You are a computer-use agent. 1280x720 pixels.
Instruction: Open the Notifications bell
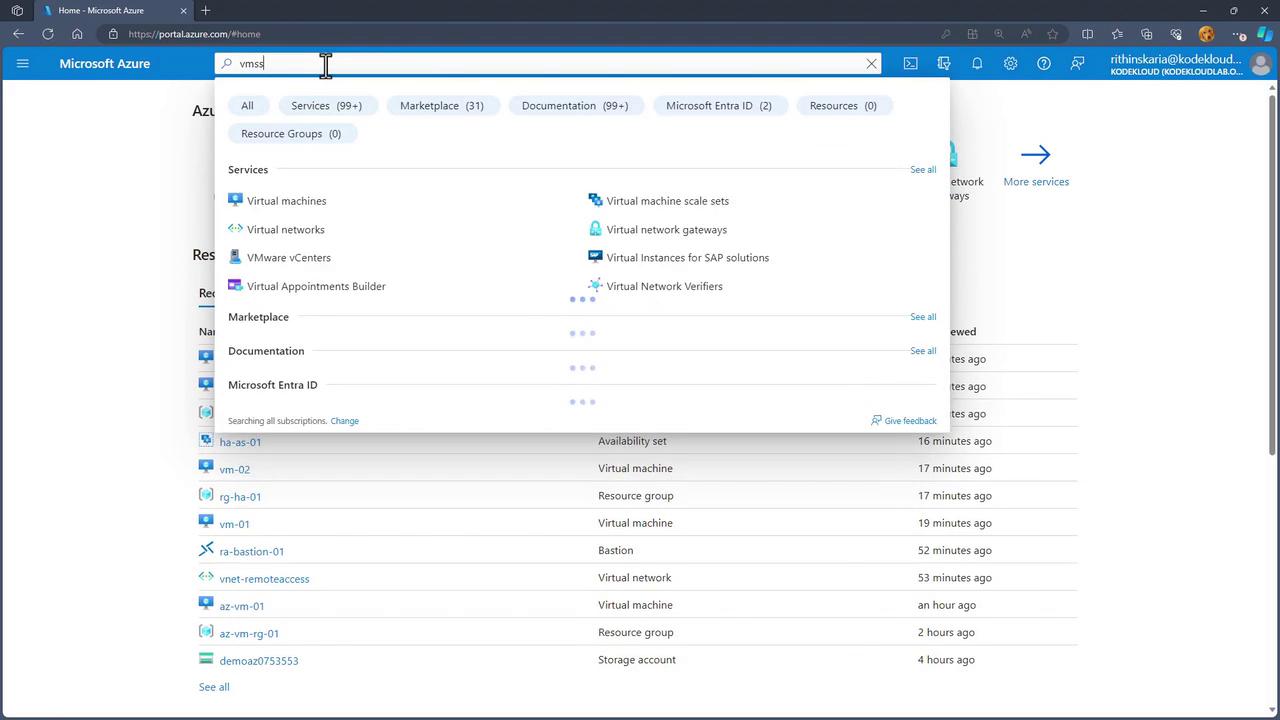tap(977, 63)
